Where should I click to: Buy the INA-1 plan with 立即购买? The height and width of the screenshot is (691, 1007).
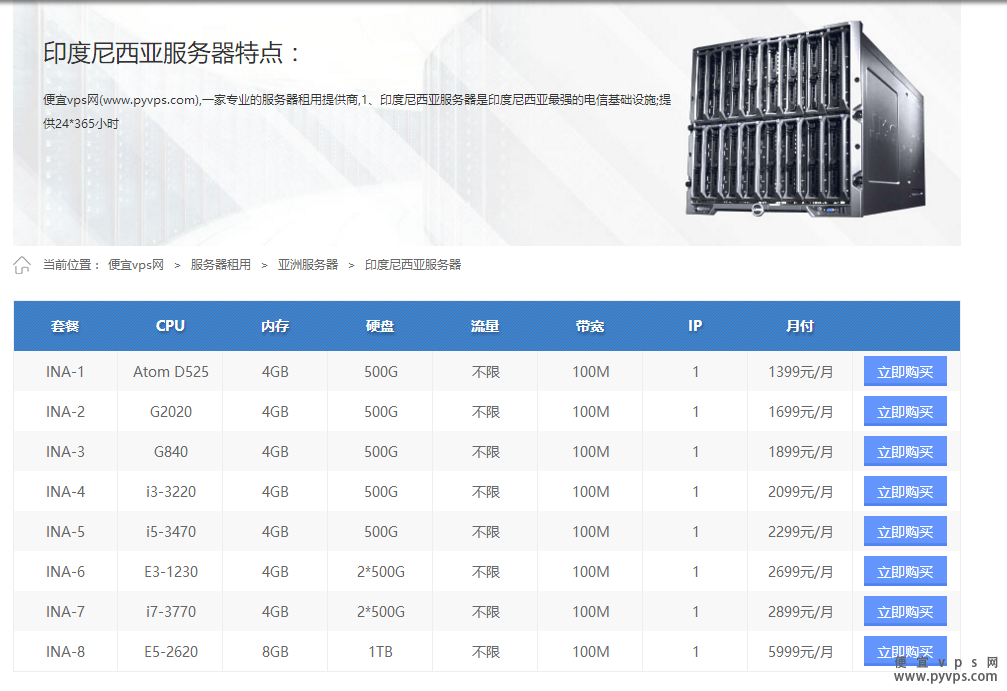click(905, 371)
